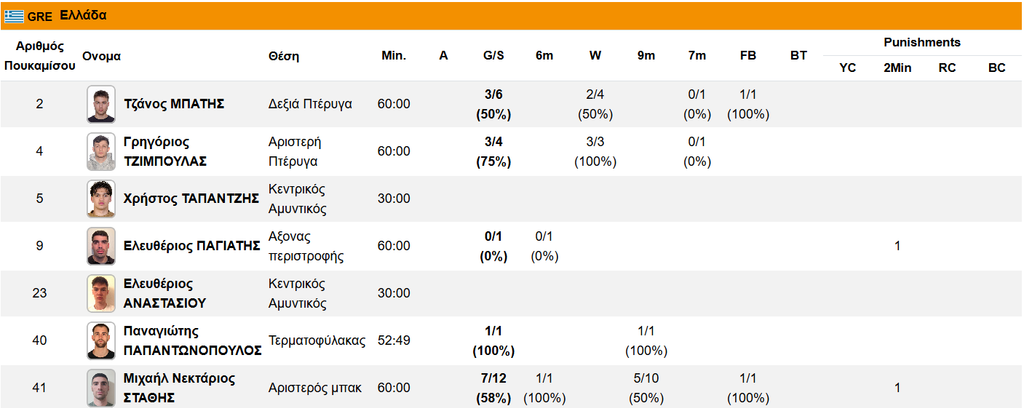Open Ελευθέριος ΑΝΑΣΤΑΣΙΟΥ player photo

click(x=101, y=293)
